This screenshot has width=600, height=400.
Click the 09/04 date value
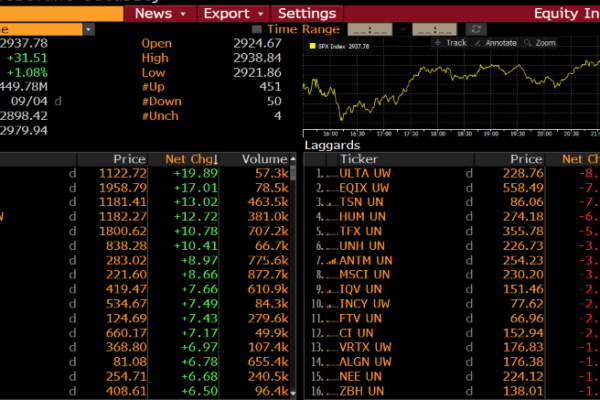click(x=29, y=101)
